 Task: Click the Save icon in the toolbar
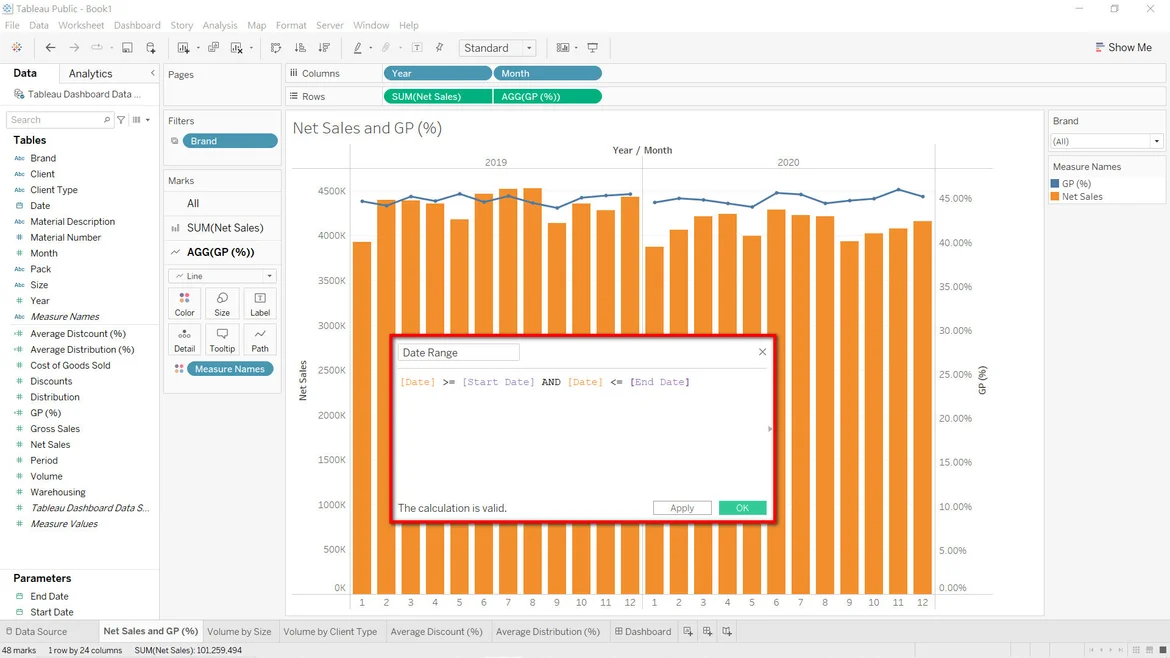[x=127, y=48]
